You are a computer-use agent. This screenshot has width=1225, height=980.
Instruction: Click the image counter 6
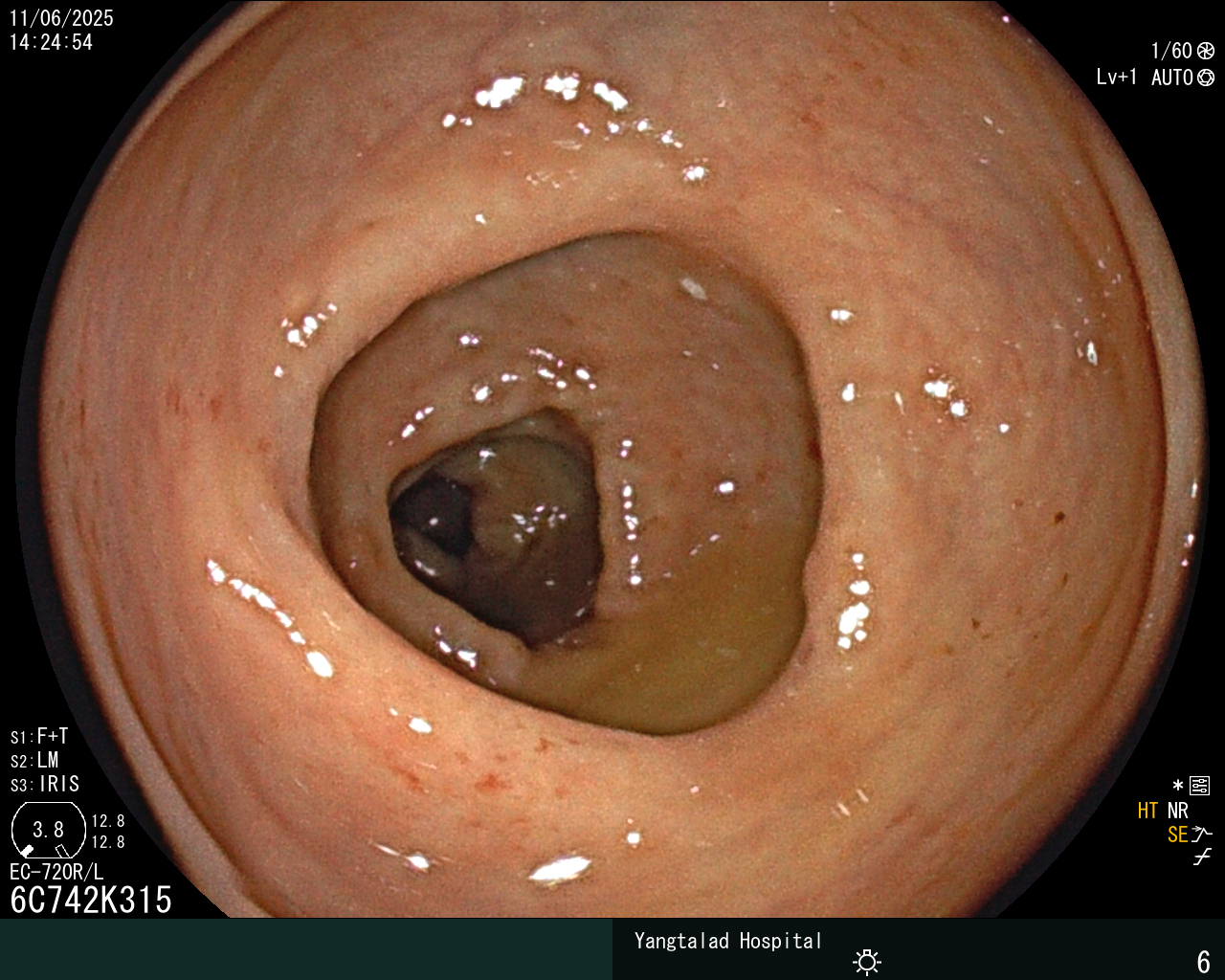click(x=1204, y=961)
